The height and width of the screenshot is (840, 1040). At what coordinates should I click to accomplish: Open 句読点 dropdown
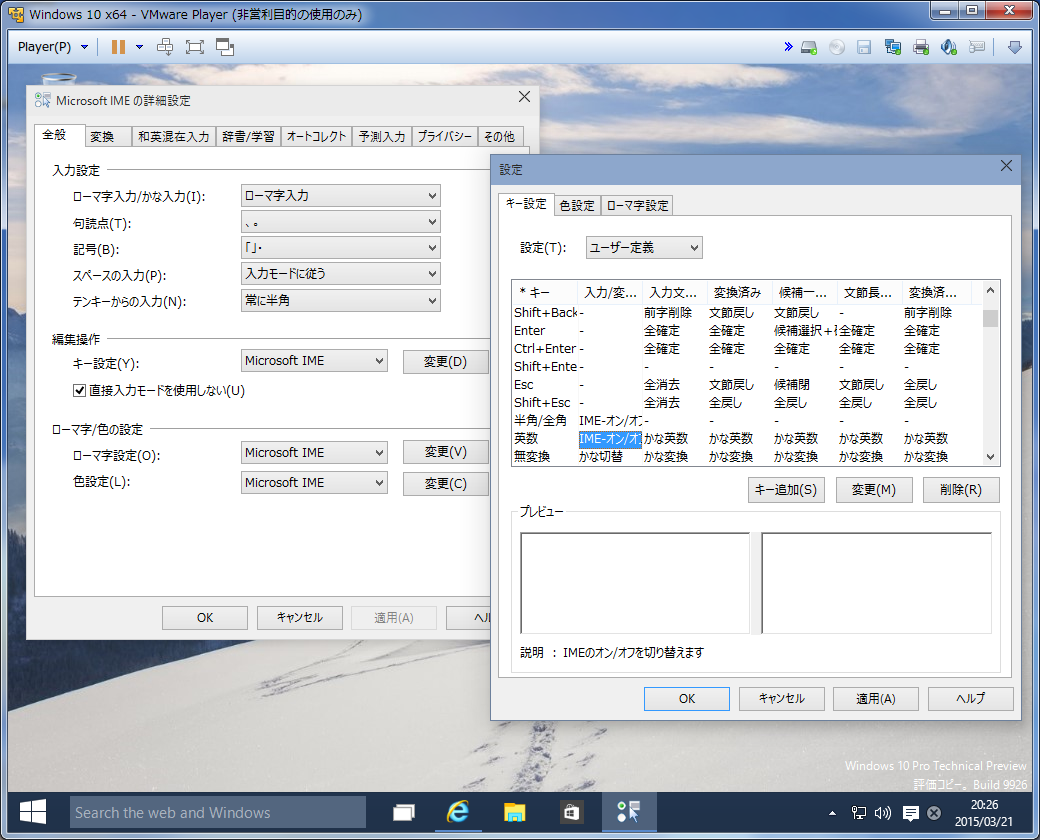pyautogui.click(x=340, y=222)
